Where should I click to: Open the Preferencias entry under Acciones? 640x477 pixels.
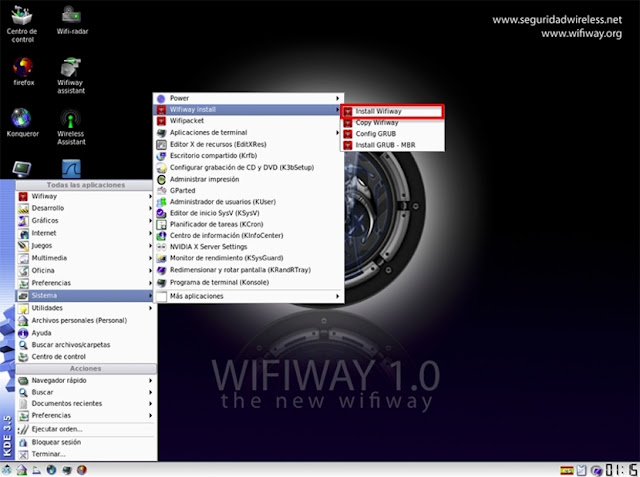point(84,415)
